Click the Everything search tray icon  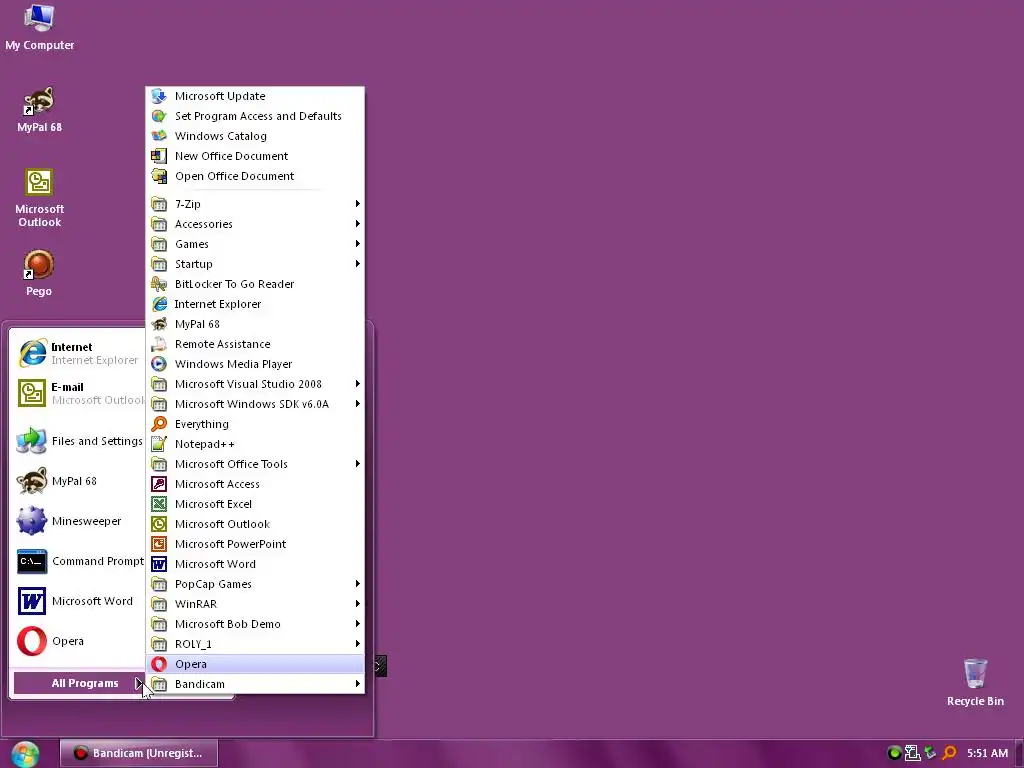949,753
